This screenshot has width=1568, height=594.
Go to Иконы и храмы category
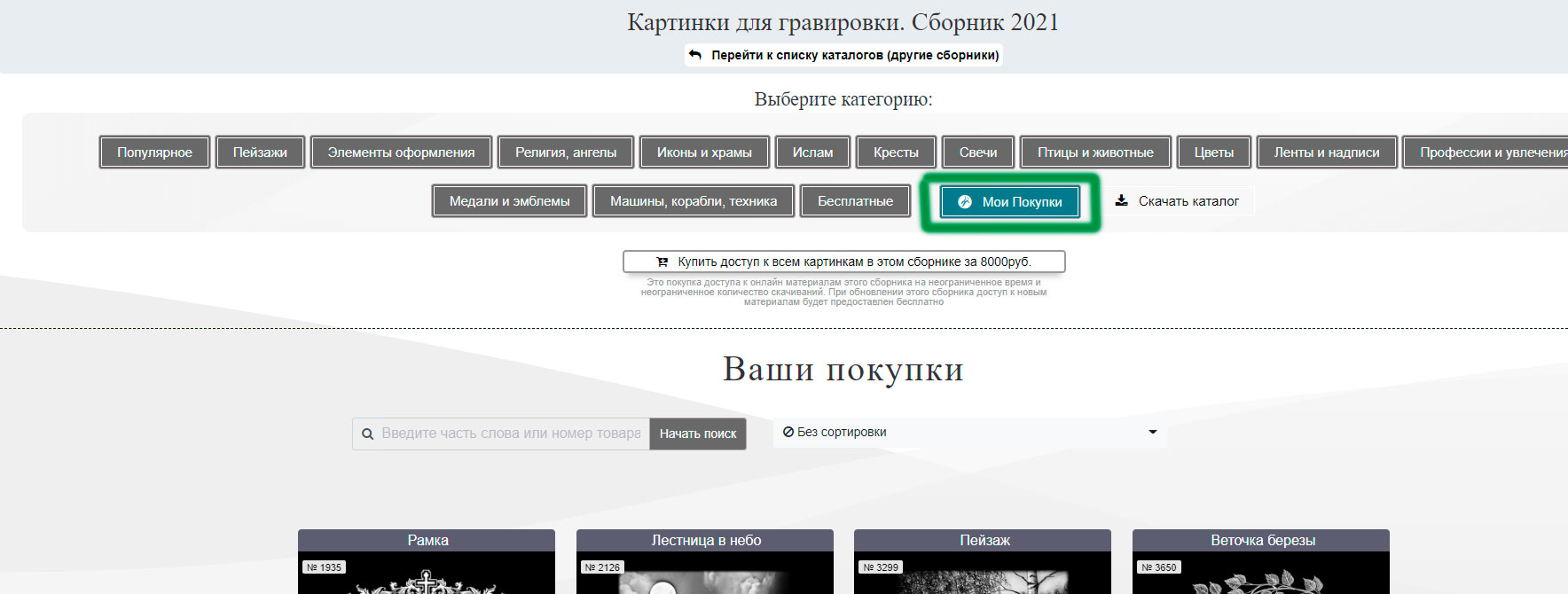coord(704,152)
